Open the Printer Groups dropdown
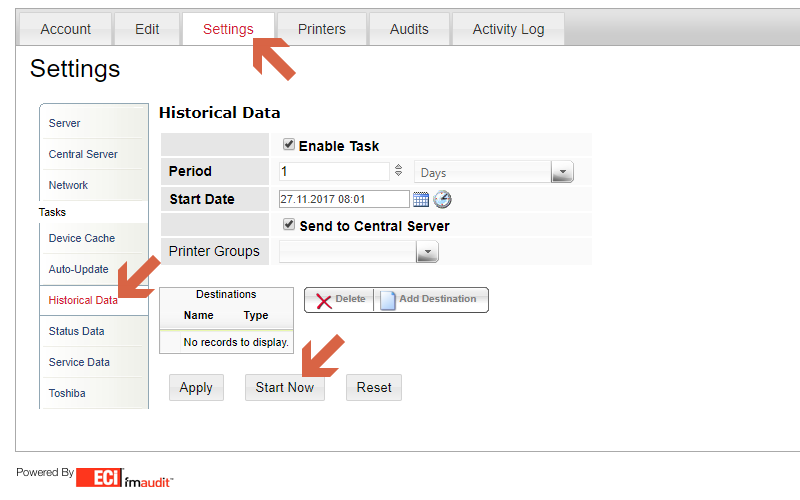 [427, 252]
